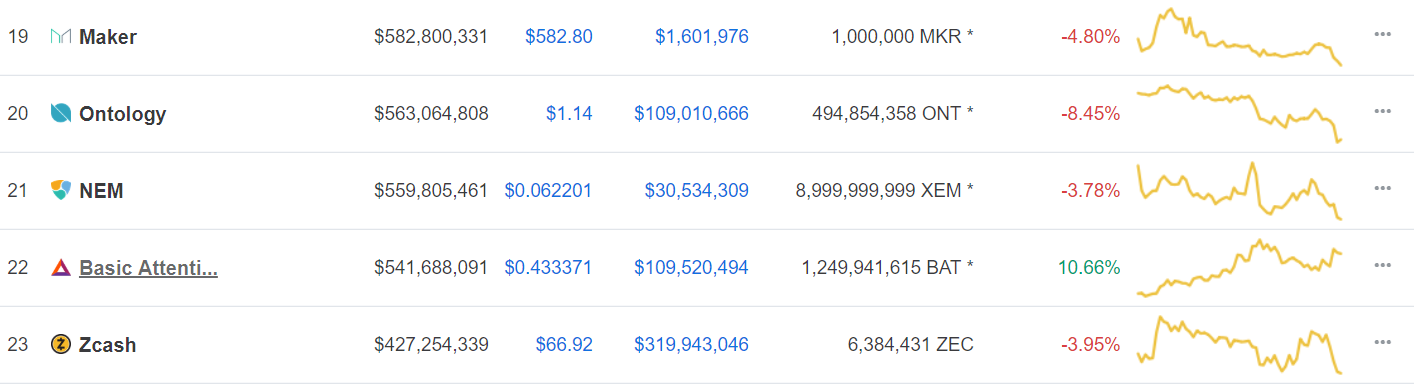The image size is (1414, 384).
Task: Click the Ontology coin logo icon
Action: click(x=61, y=114)
